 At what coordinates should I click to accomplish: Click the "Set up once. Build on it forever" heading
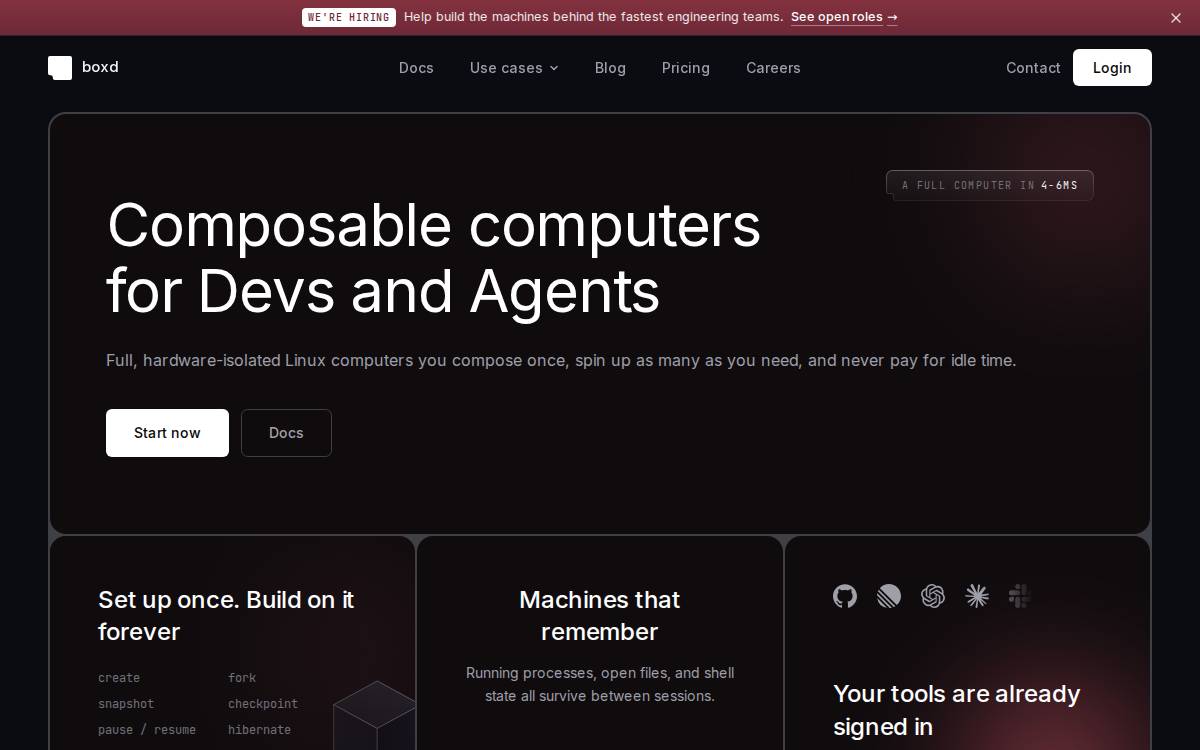coord(226,616)
